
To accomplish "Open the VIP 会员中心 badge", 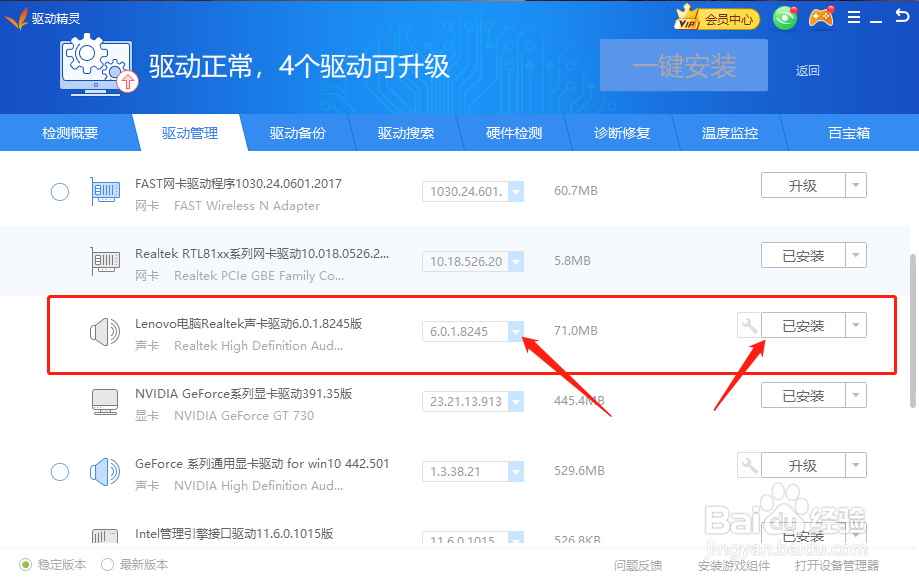I will tap(717, 18).
